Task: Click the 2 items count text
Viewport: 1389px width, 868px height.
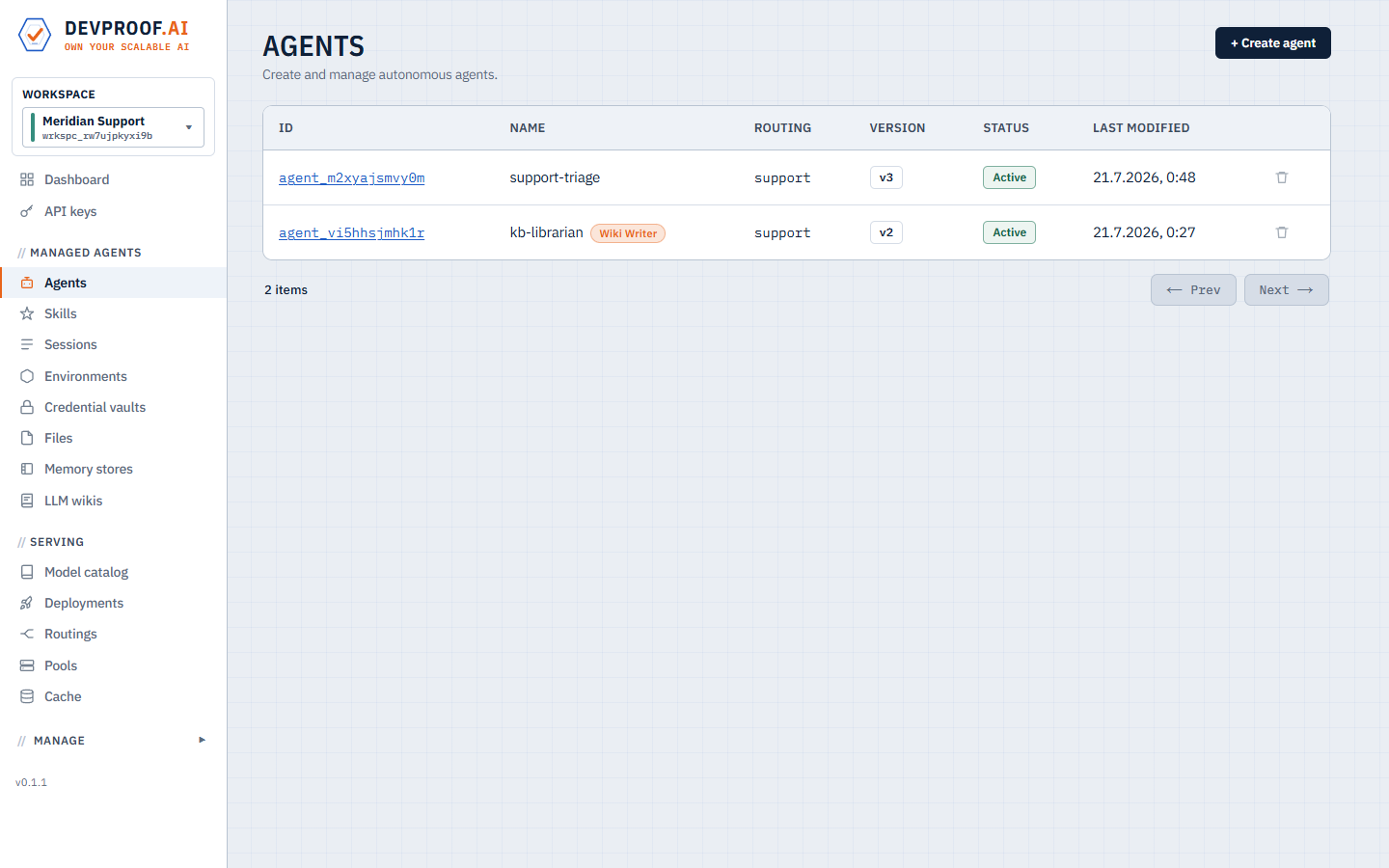Action: click(x=286, y=290)
